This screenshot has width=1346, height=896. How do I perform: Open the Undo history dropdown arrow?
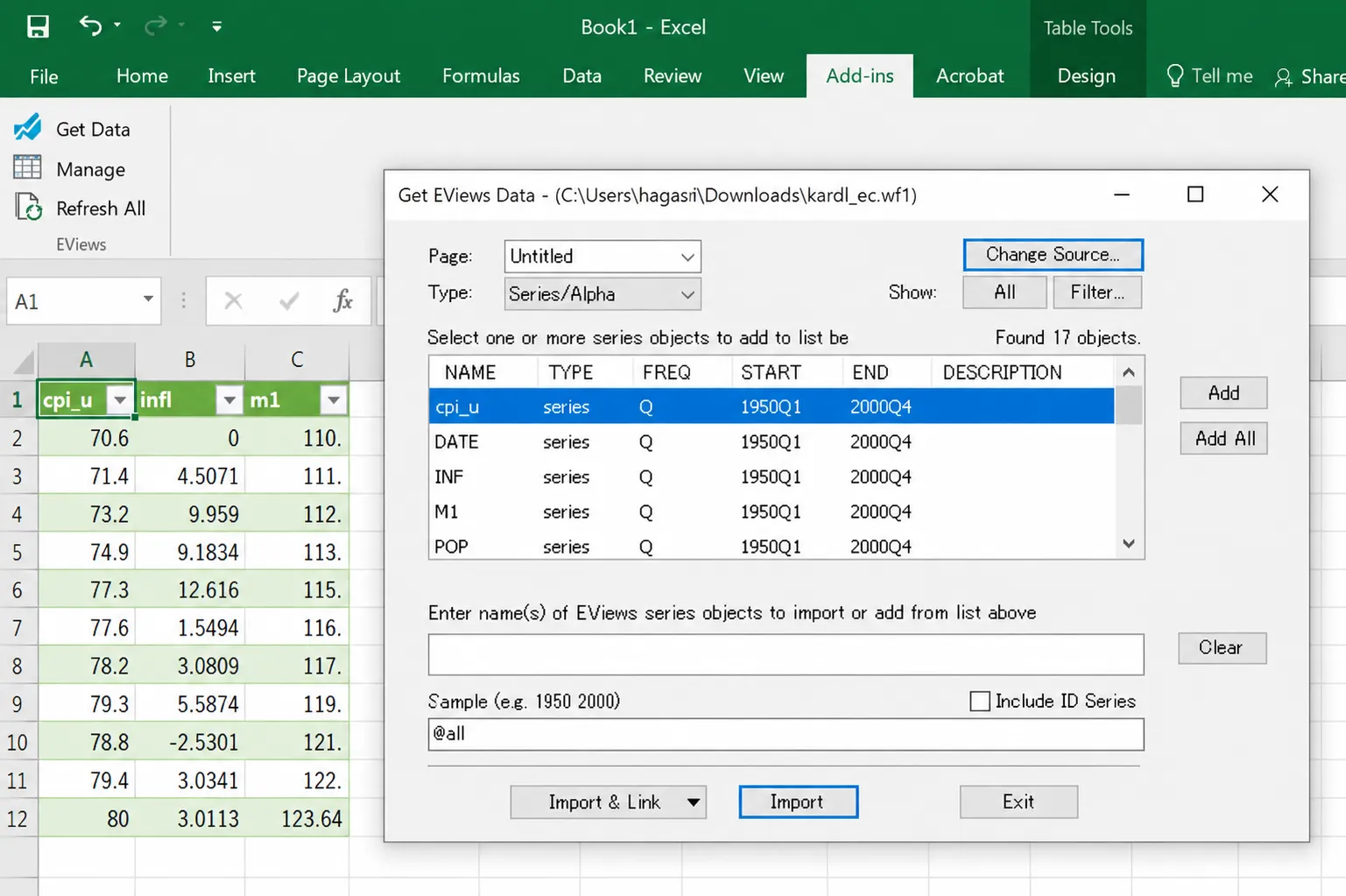(117, 25)
